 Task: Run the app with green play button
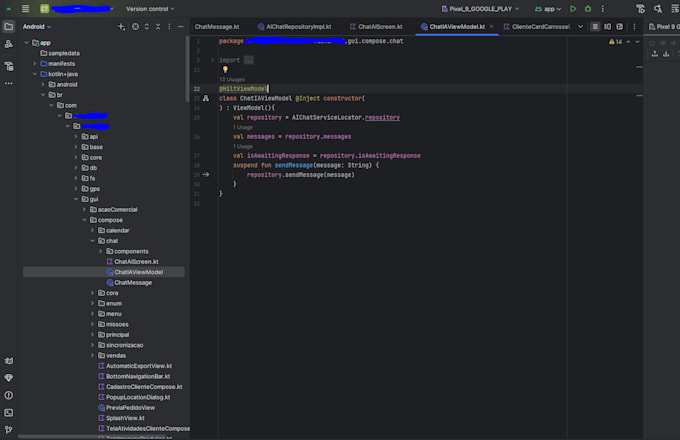coord(573,9)
